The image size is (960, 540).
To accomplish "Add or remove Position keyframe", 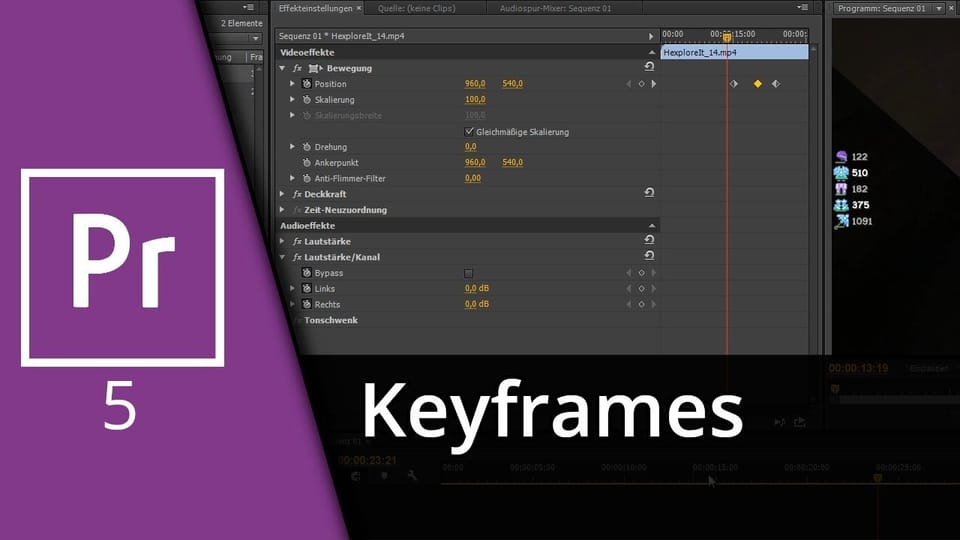I will tap(642, 84).
